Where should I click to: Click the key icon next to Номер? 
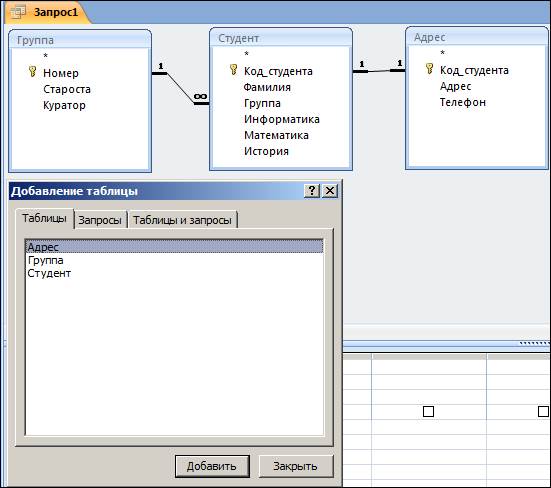click(x=32, y=72)
